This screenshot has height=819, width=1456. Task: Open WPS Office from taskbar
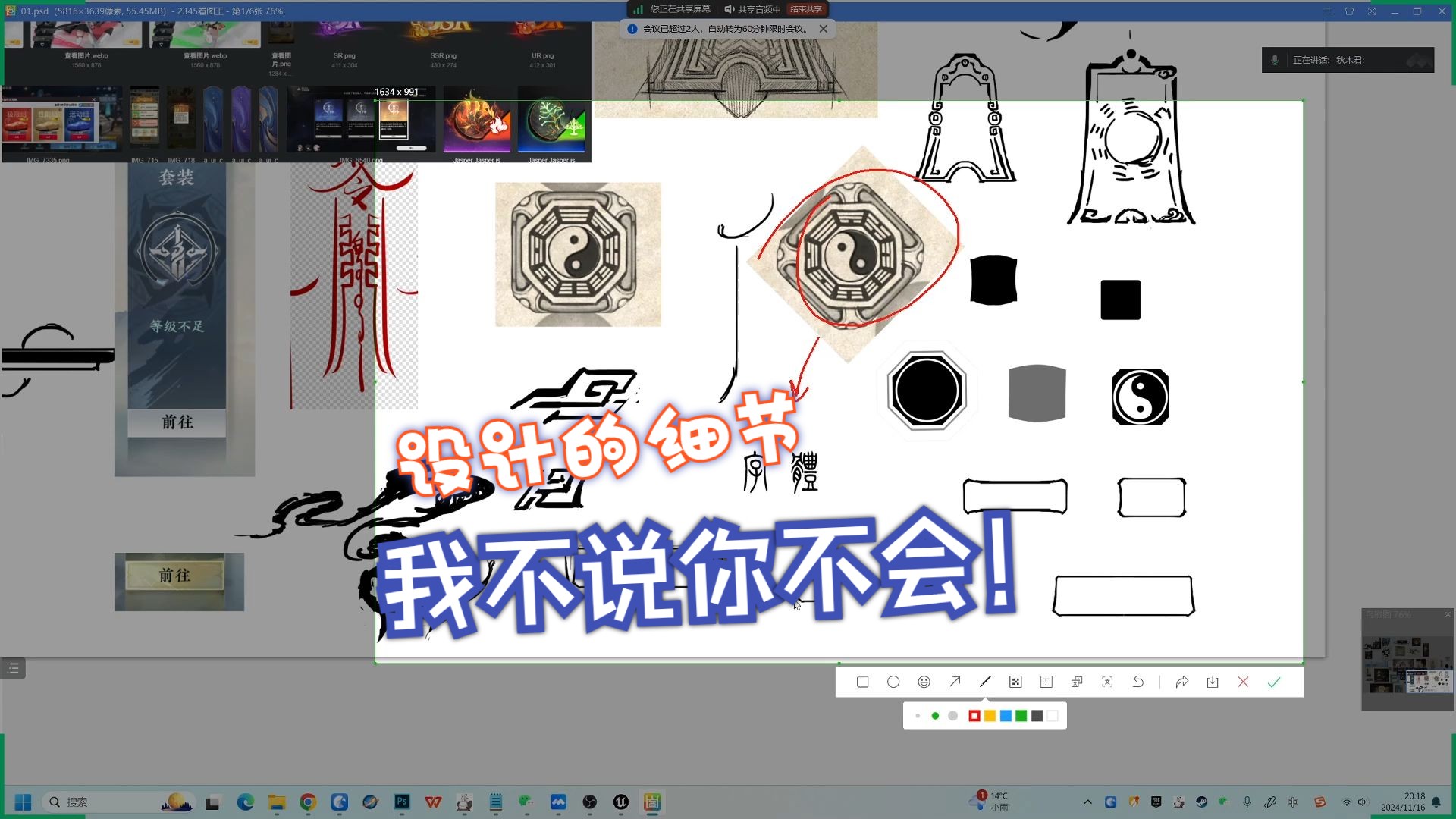tap(433, 802)
